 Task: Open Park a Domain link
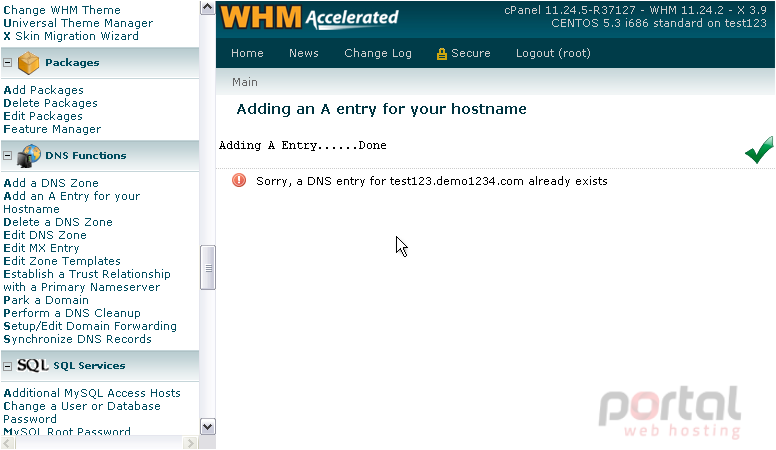click(x=46, y=300)
